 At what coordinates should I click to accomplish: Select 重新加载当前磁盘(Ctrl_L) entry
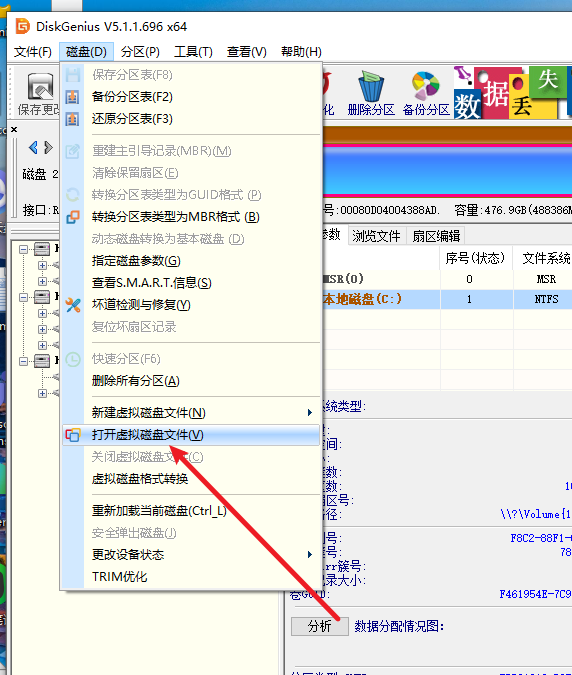pyautogui.click(x=191, y=511)
